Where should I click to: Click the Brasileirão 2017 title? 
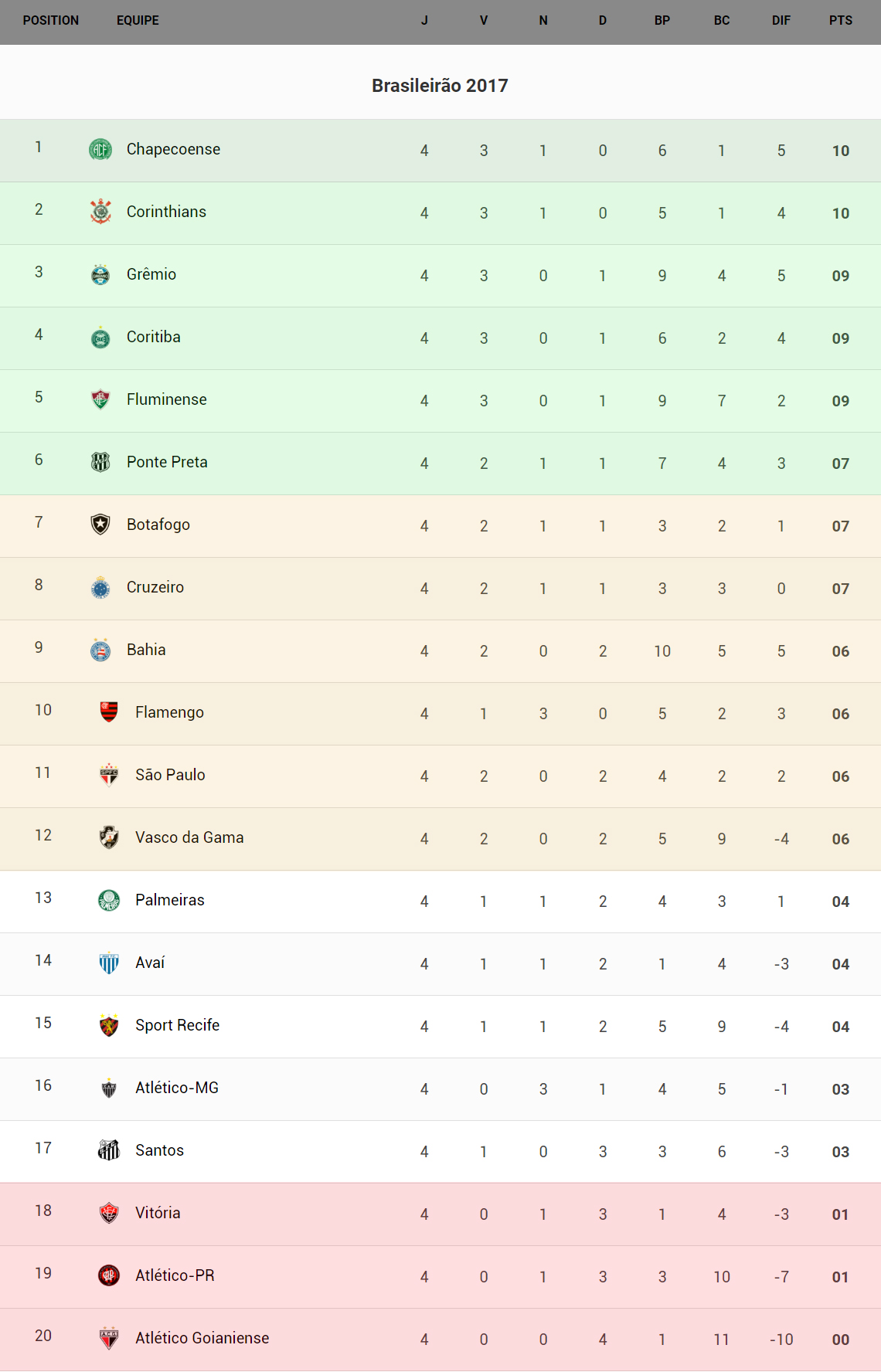(440, 86)
